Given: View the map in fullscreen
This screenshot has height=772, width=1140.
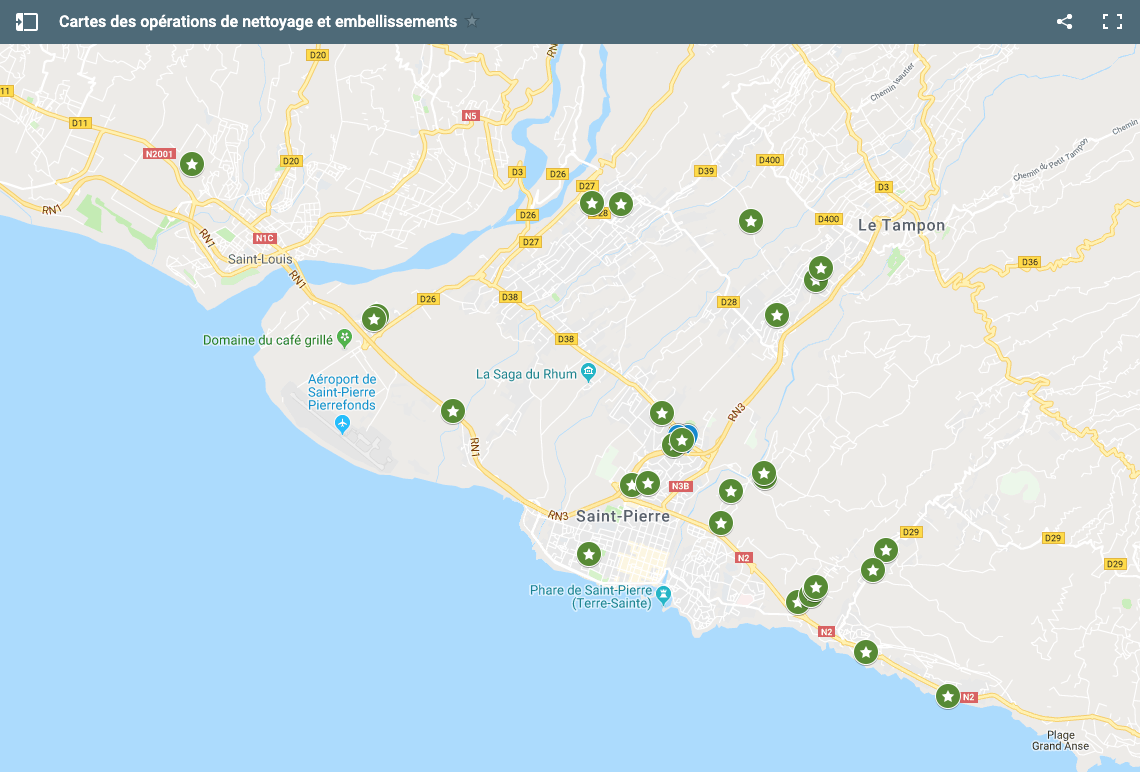Looking at the screenshot, I should 1112,22.
